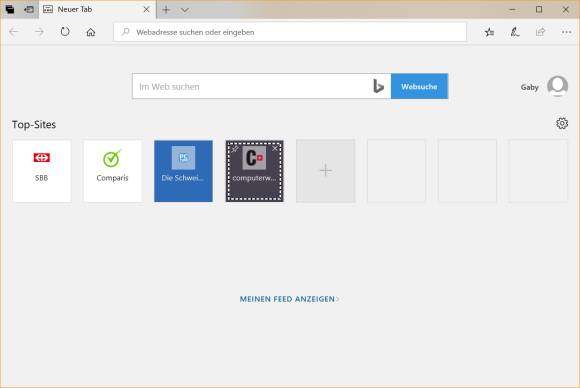Image resolution: width=580 pixels, height=388 pixels.
Task: Click the add notes pen icon
Action: click(515, 32)
